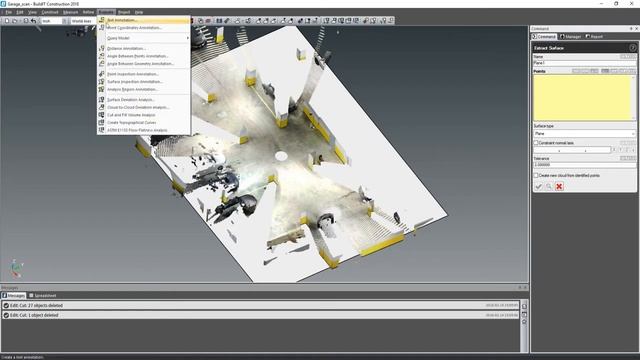
Task: Select Distance Annotation menu item
Action: [143, 49]
